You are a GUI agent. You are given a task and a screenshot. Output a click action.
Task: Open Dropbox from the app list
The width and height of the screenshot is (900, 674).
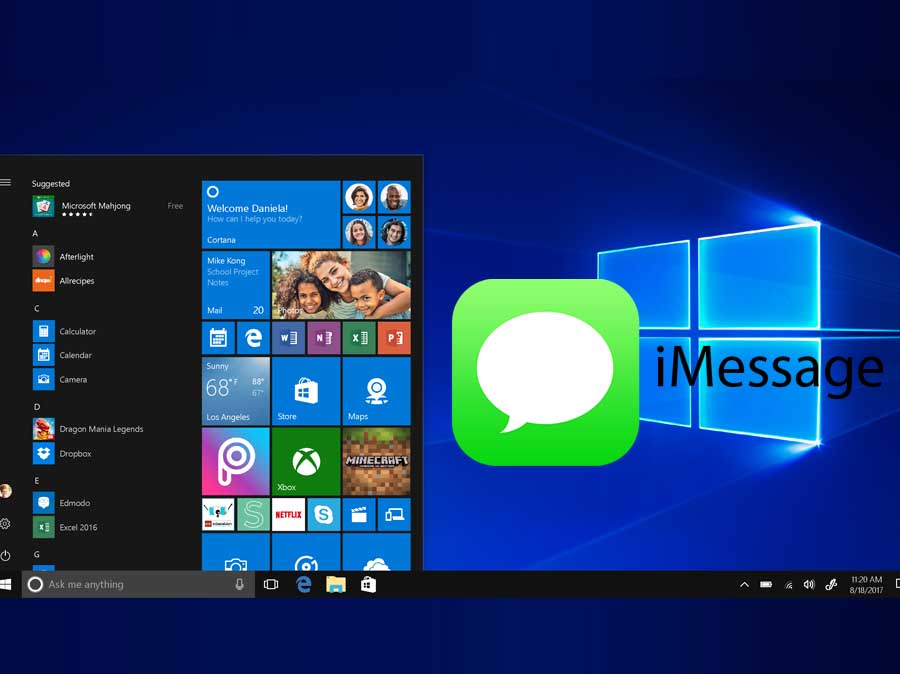[75, 454]
